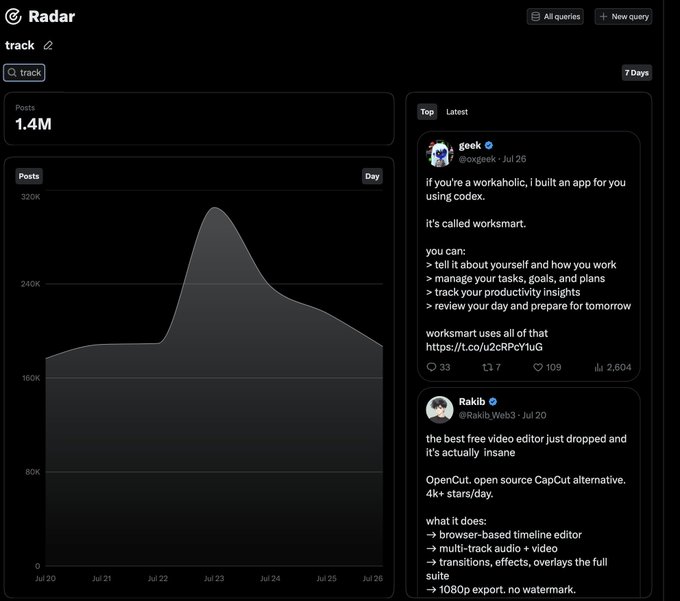Image resolution: width=680 pixels, height=601 pixels.
Task: Click the track search query chip
Action: [x=24, y=72]
